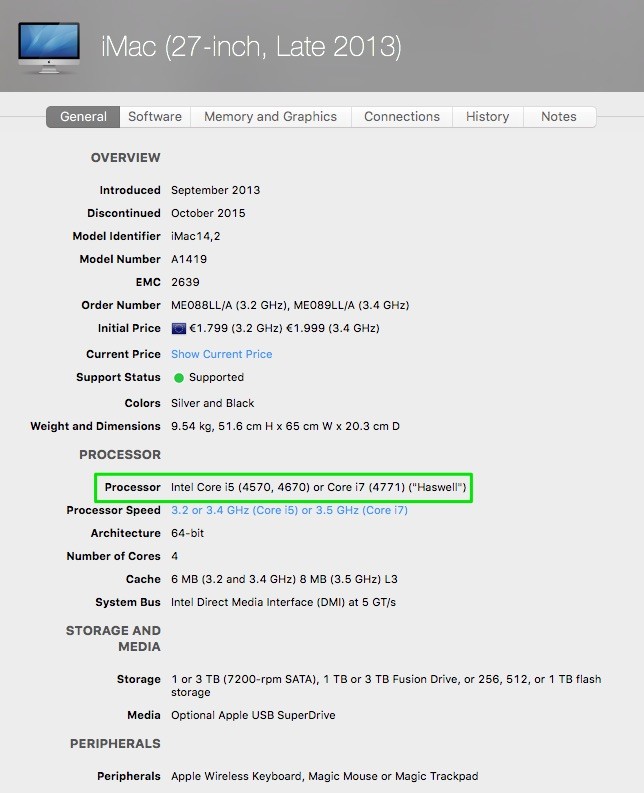The width and height of the screenshot is (644, 793).
Task: Click the initial price €1.799 text
Action: [x=284, y=328]
